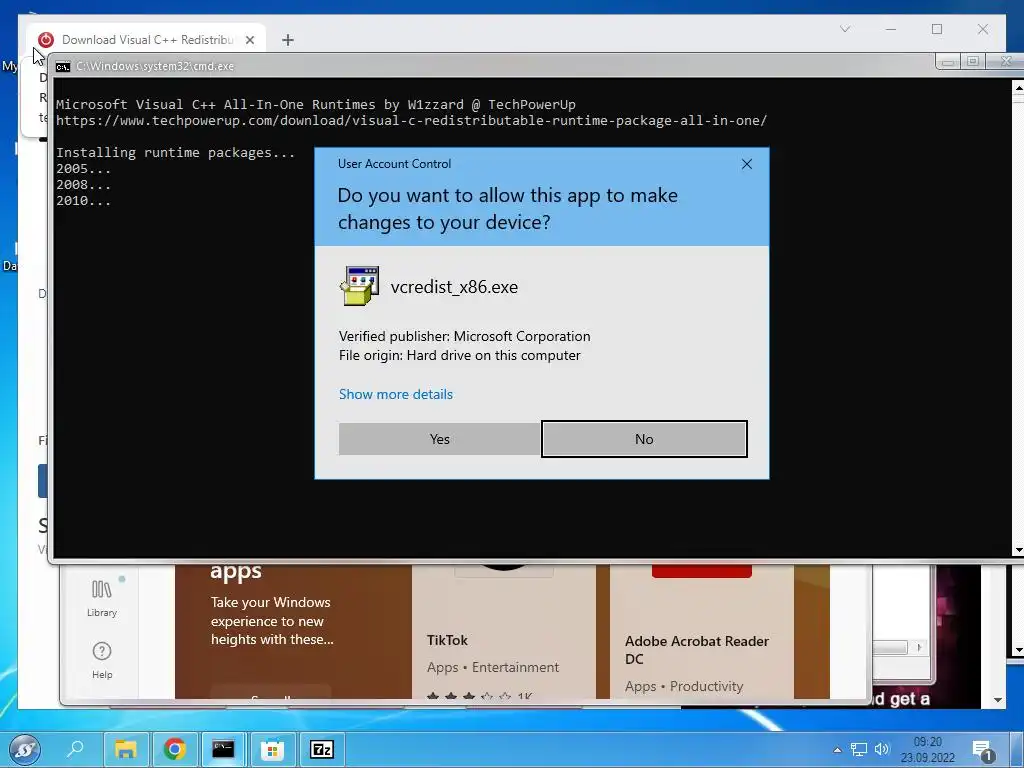Select the Download Visual C++ Redistributable tab
Image resolution: width=1024 pixels, height=768 pixels.
tap(147, 40)
